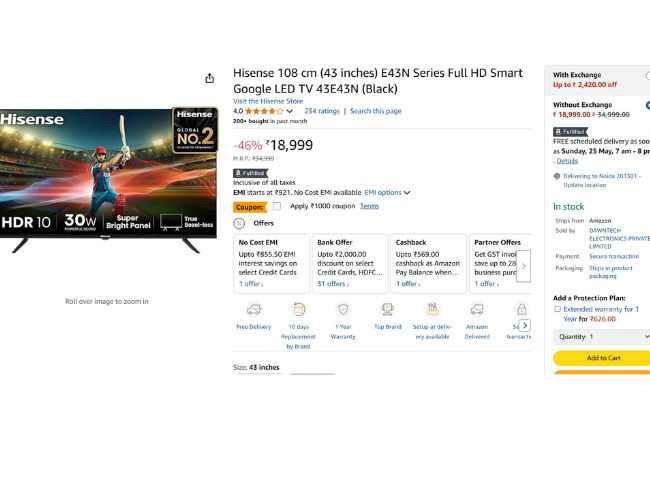Slide offers carousel with right arrow
The height and width of the screenshot is (480, 650).
point(524,266)
